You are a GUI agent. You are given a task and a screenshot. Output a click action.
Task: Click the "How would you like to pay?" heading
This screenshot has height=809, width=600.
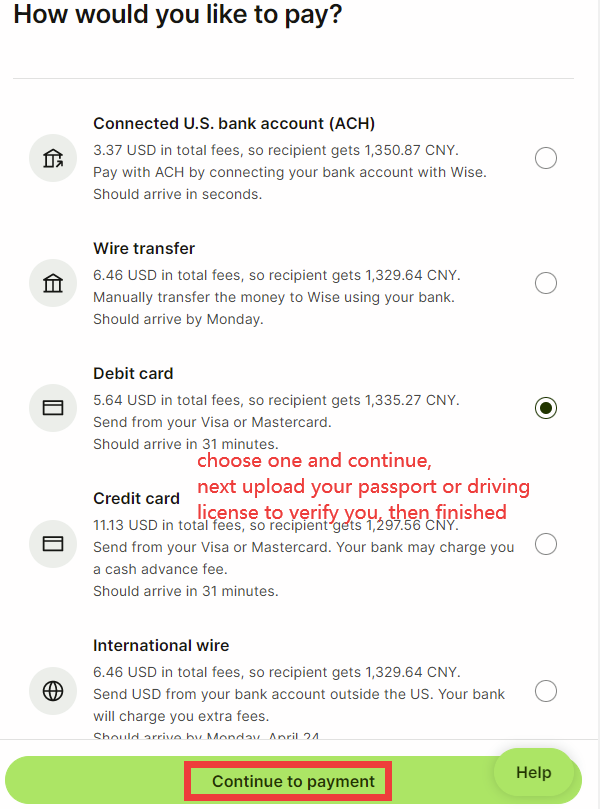[x=178, y=16]
